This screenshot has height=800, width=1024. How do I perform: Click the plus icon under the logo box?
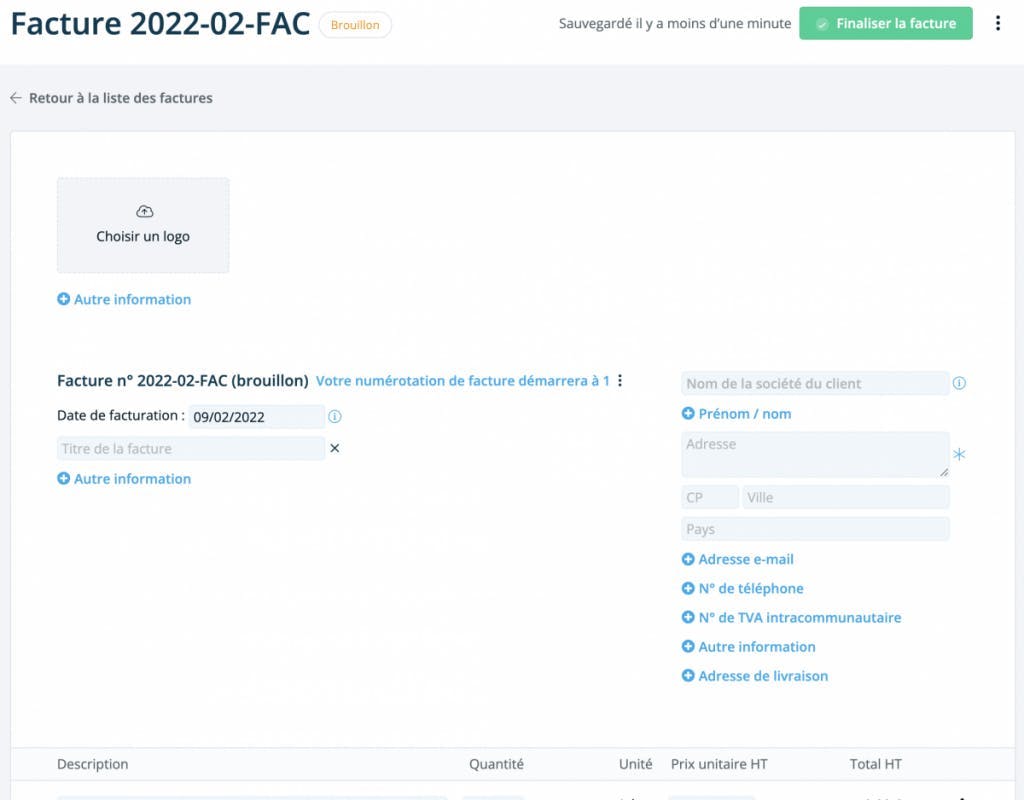pyautogui.click(x=63, y=299)
